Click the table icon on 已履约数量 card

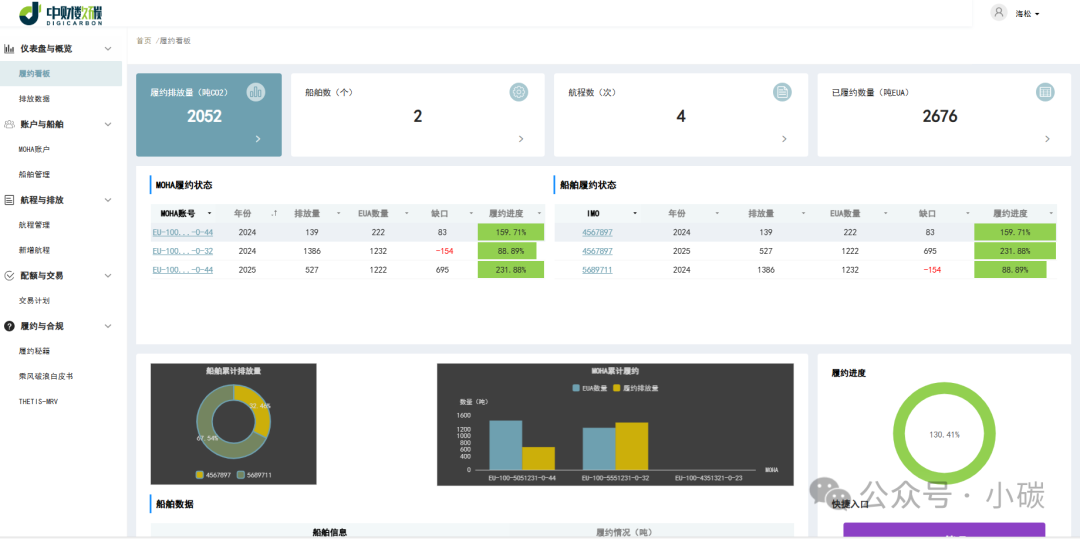click(1045, 92)
